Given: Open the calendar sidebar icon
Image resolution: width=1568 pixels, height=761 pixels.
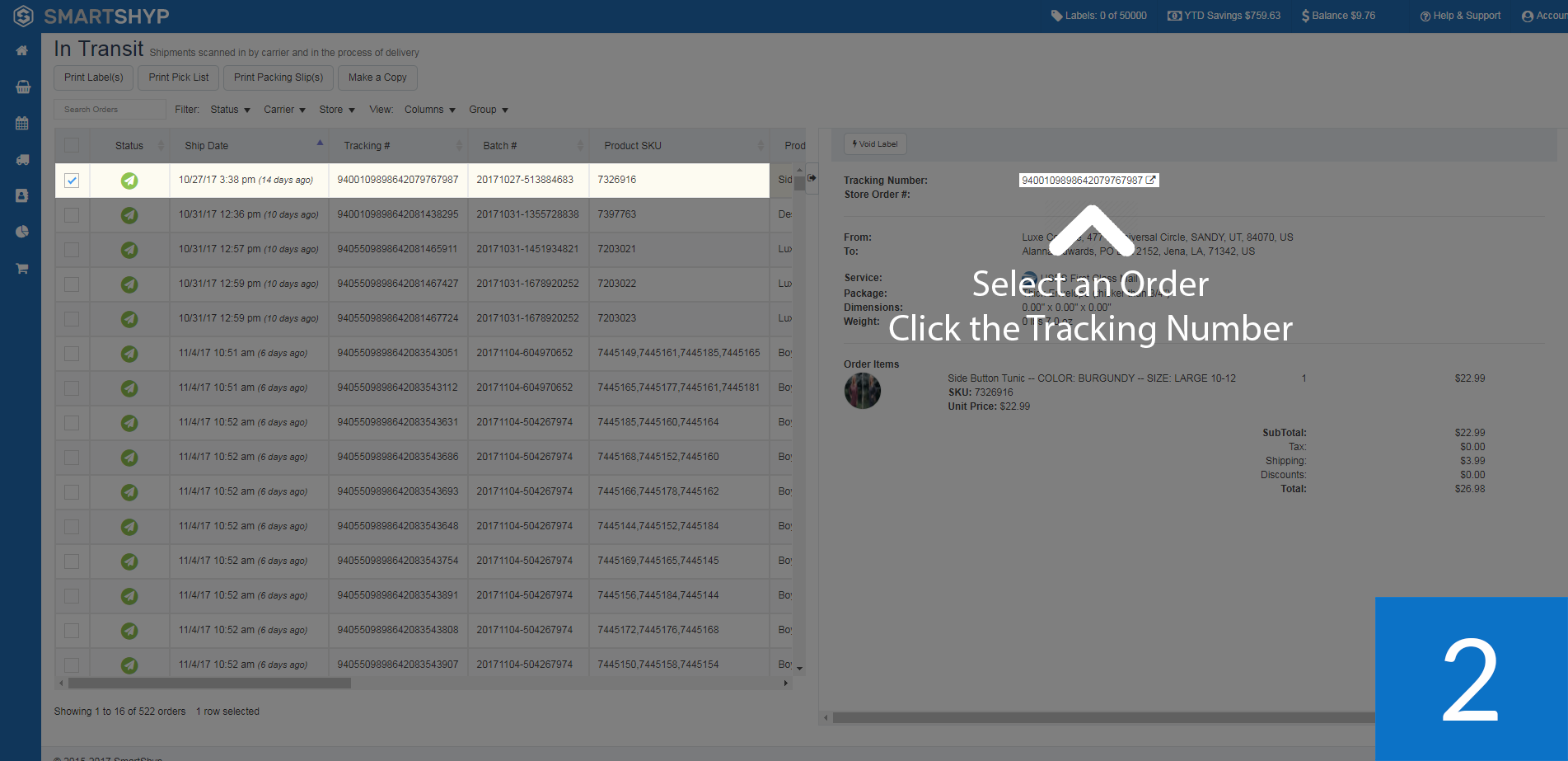Looking at the screenshot, I should [22, 123].
